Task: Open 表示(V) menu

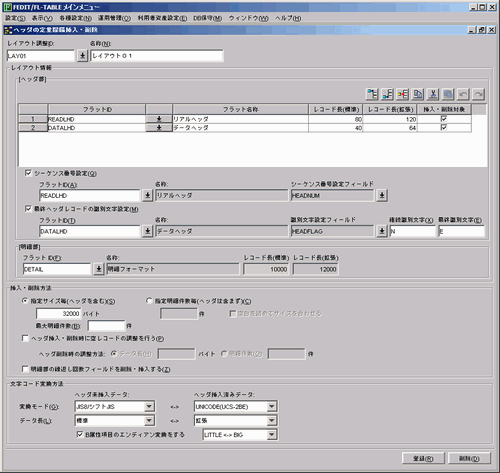Action: pos(42,18)
